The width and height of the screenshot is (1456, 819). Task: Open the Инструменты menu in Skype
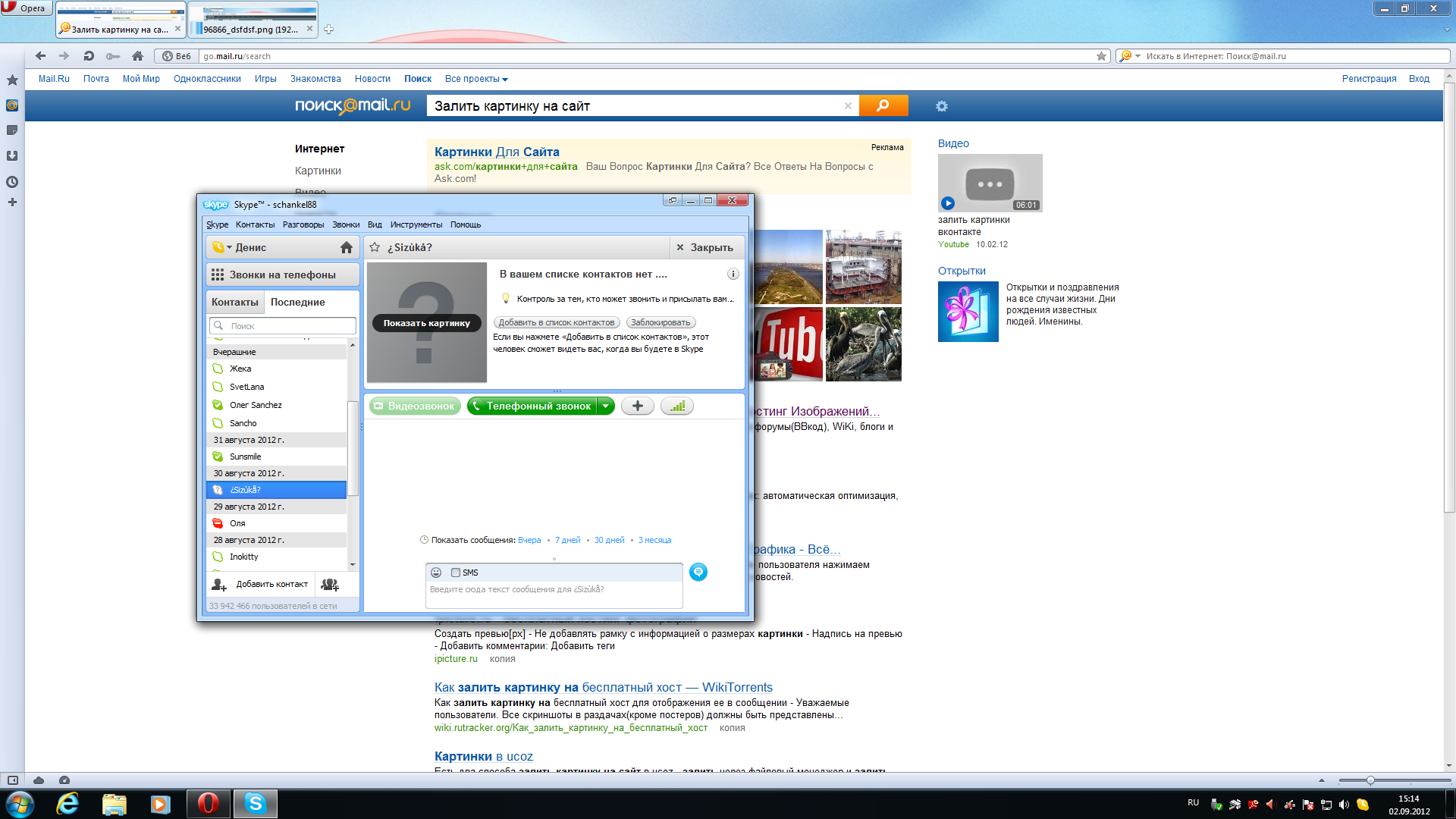pos(416,224)
